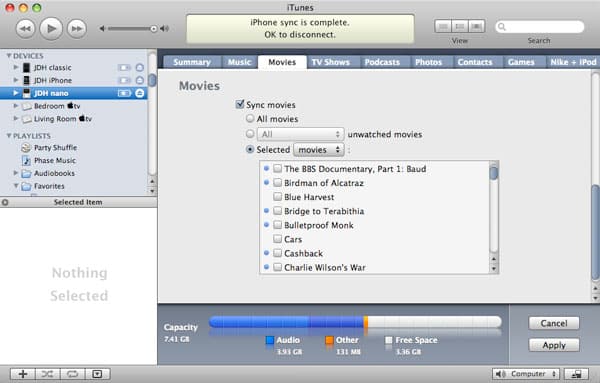Expand the Audiobooks folder triangle
Screen dimensions: 600x383
click(16, 173)
